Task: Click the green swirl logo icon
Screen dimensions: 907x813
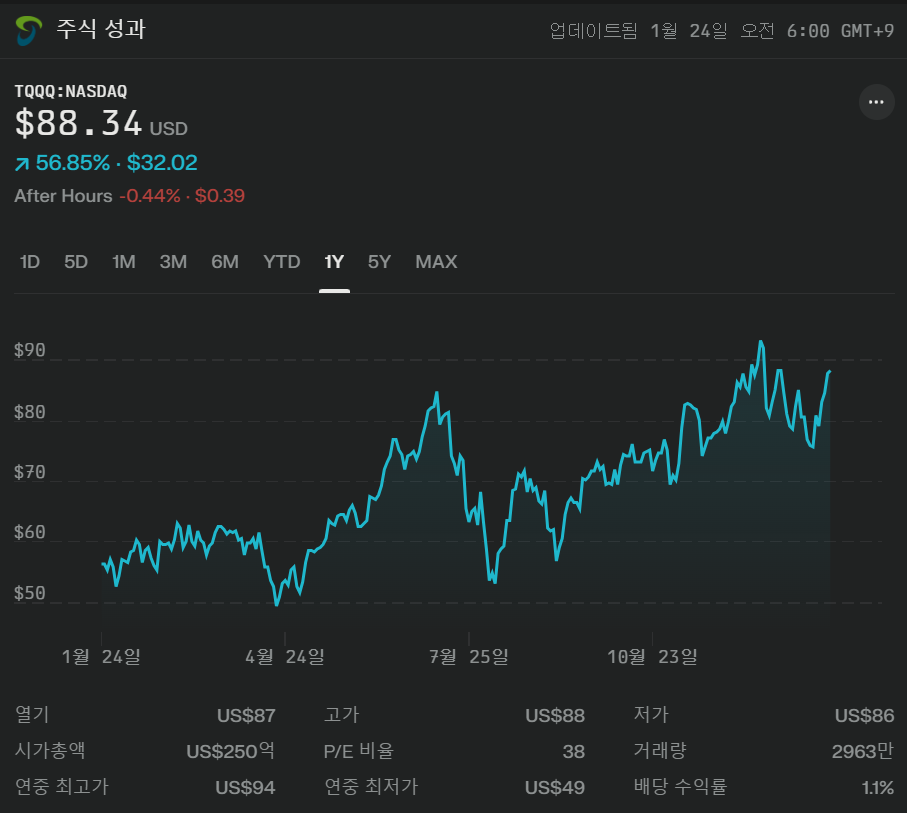Action: [x=29, y=31]
